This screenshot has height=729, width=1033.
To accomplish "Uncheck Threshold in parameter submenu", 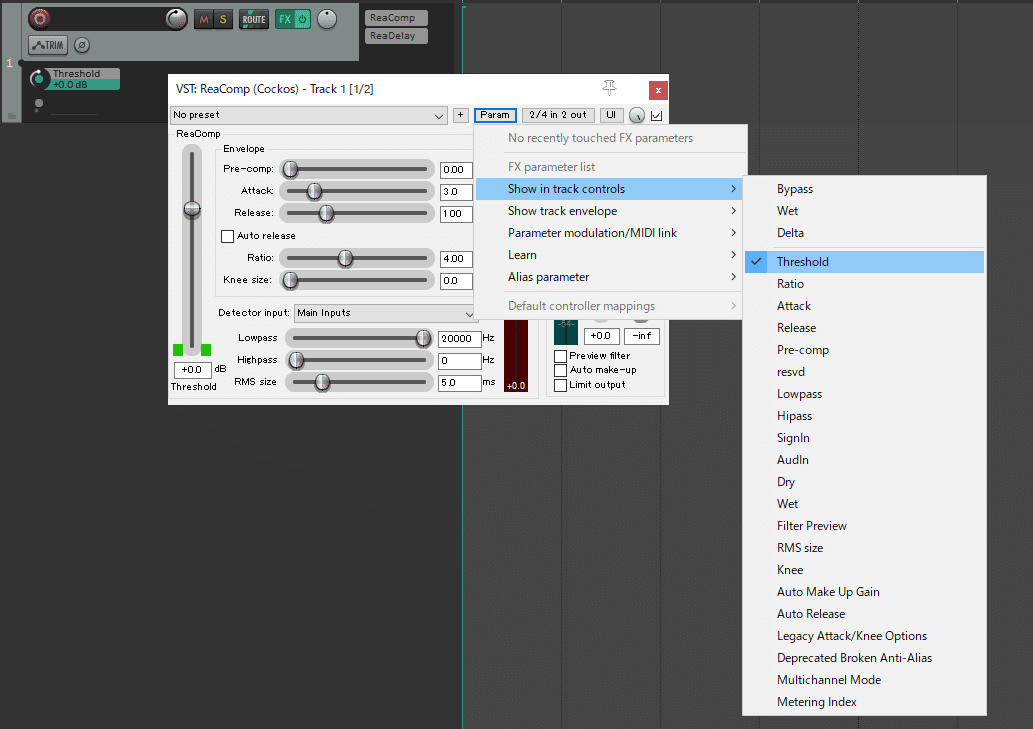I will point(864,262).
